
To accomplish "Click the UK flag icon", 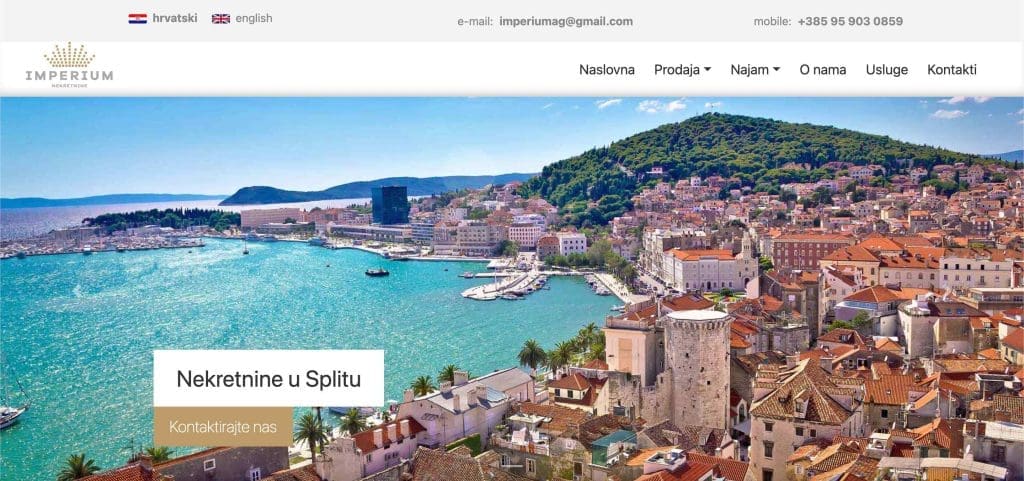I will click(221, 18).
